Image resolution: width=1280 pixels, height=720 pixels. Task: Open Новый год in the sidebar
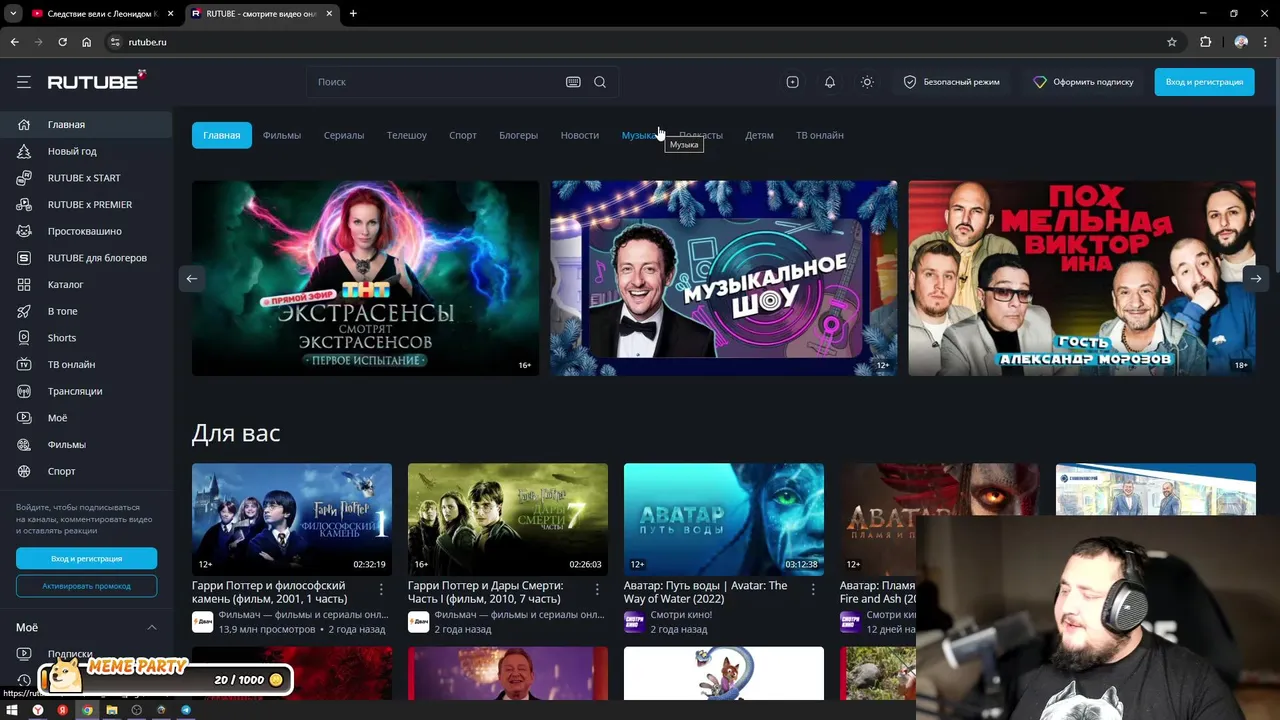[86, 151]
